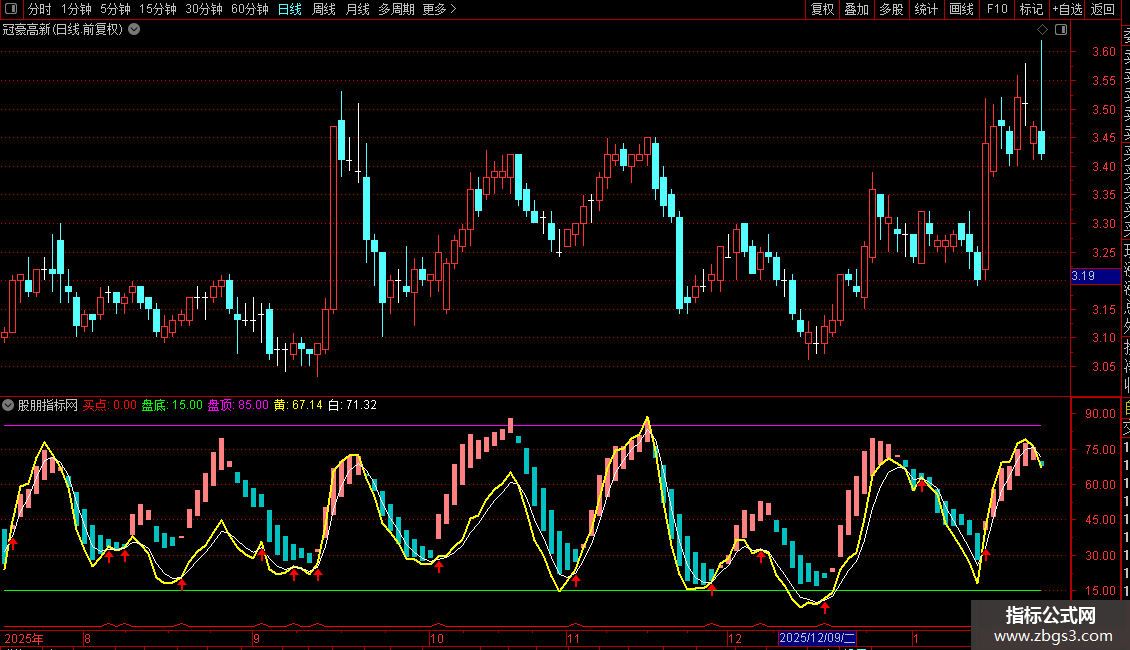Viewport: 1130px width, 650px height.
Task: Click the 买点: 0.00 value
Action: (x=110, y=405)
